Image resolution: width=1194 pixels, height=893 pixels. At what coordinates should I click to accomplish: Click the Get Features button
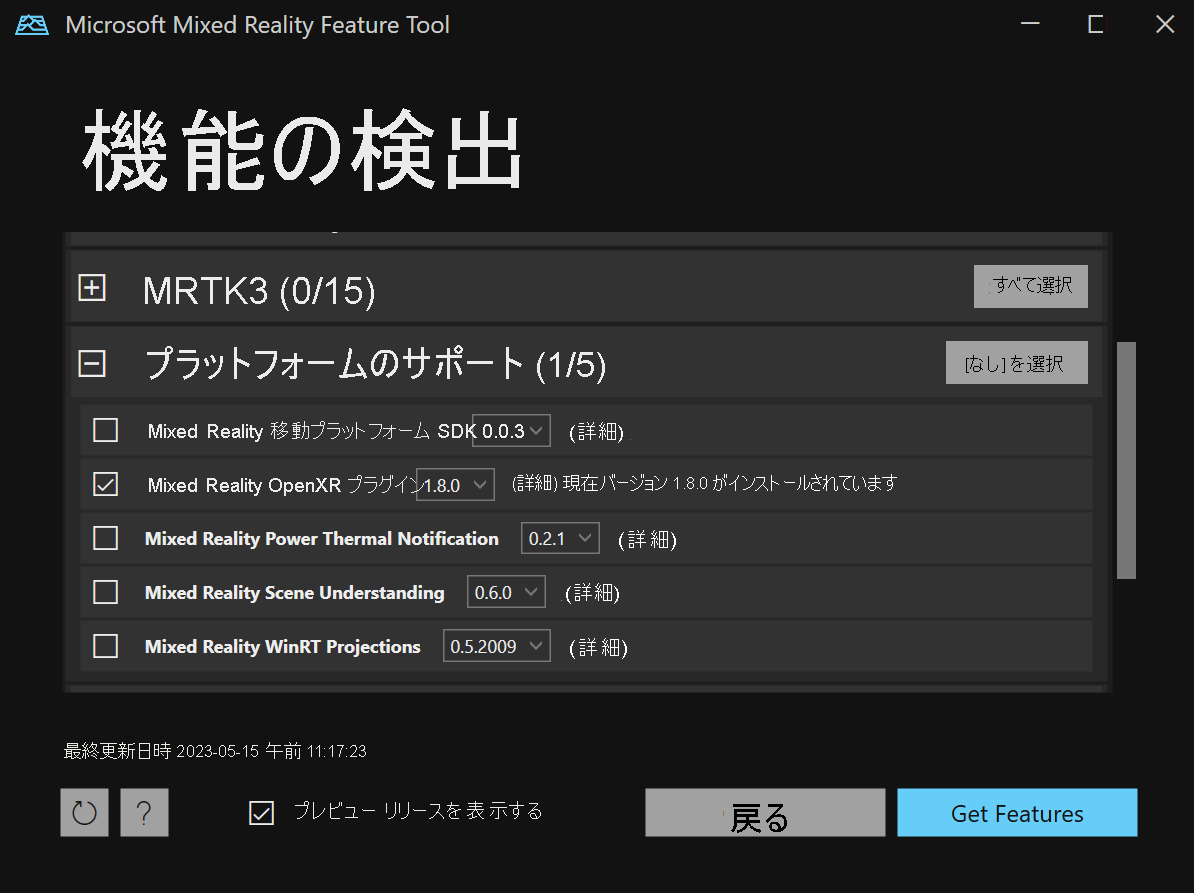click(x=1017, y=813)
